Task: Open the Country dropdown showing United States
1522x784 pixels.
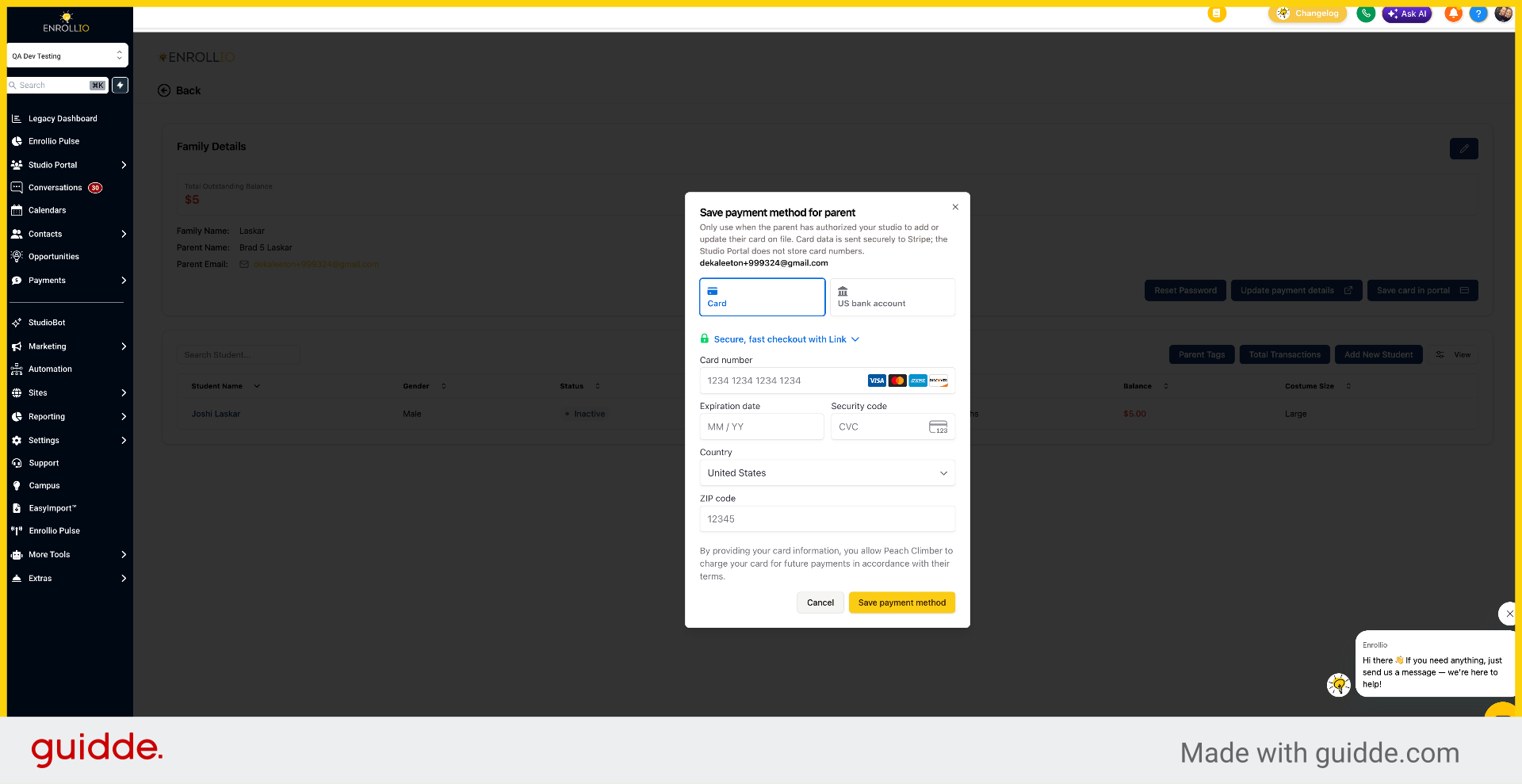Action: click(827, 472)
